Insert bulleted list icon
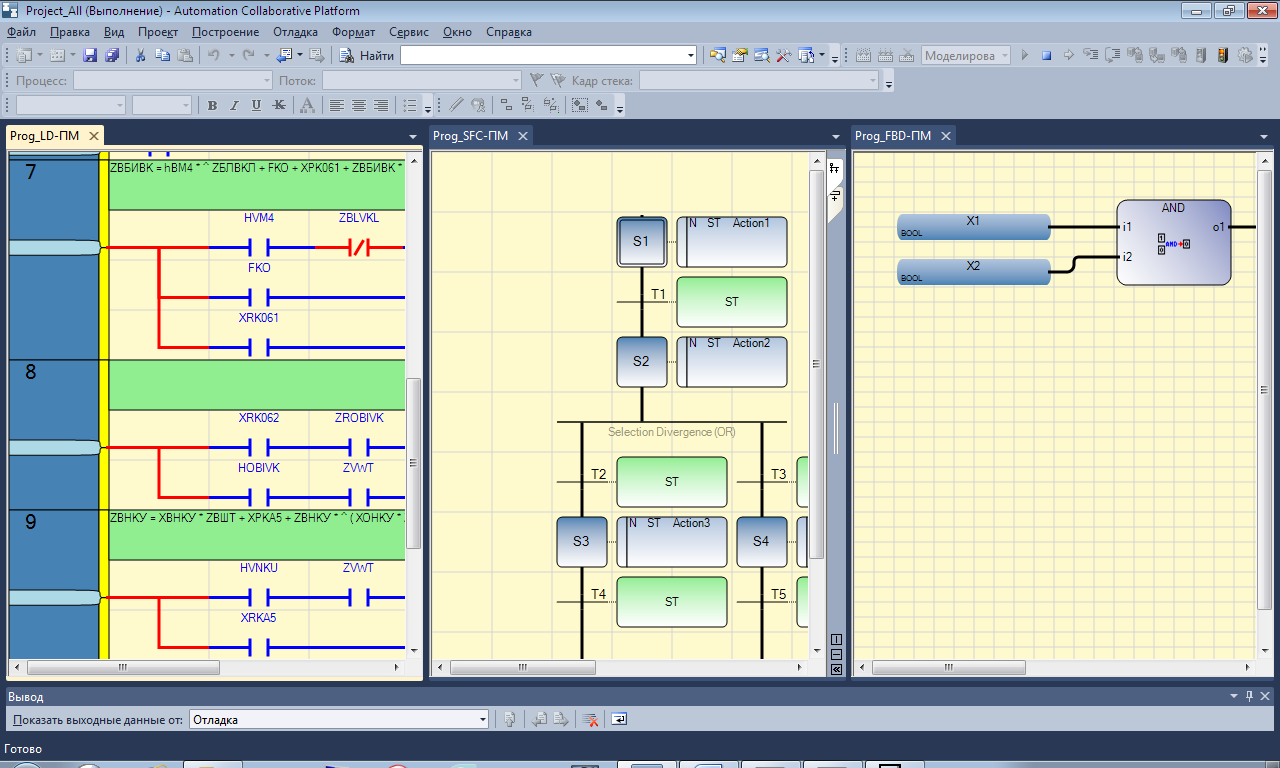Viewport: 1280px width, 768px height. coord(410,105)
